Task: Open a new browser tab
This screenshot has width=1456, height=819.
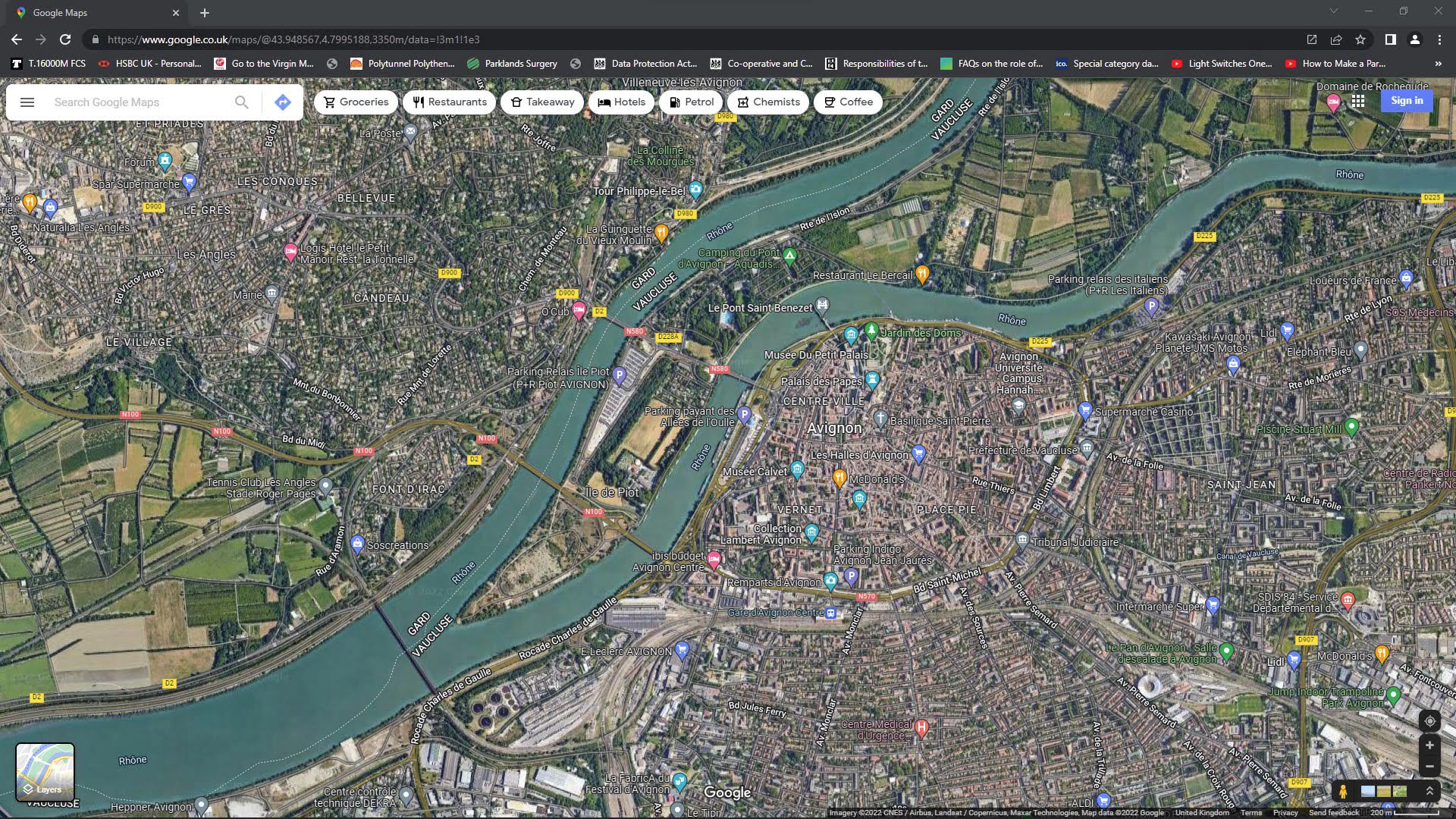Action: point(205,13)
